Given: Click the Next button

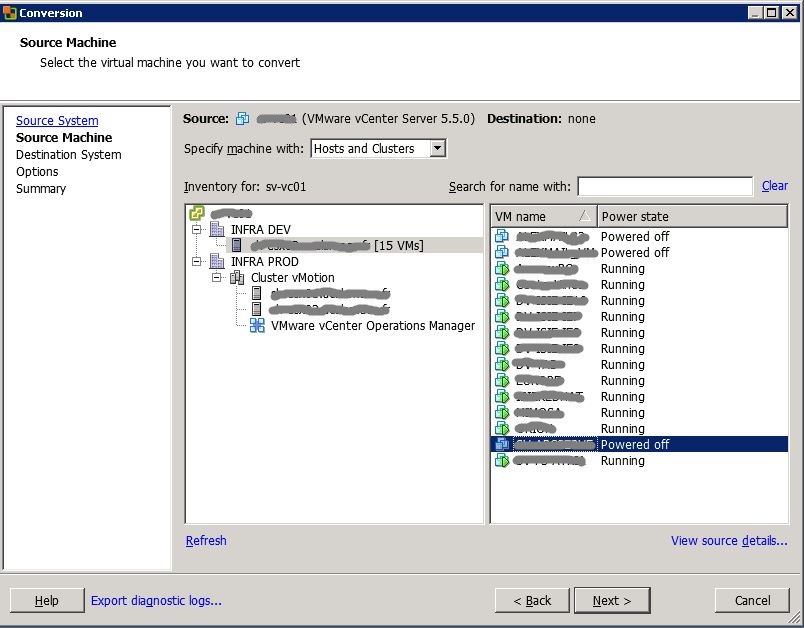Looking at the screenshot, I should (x=612, y=600).
